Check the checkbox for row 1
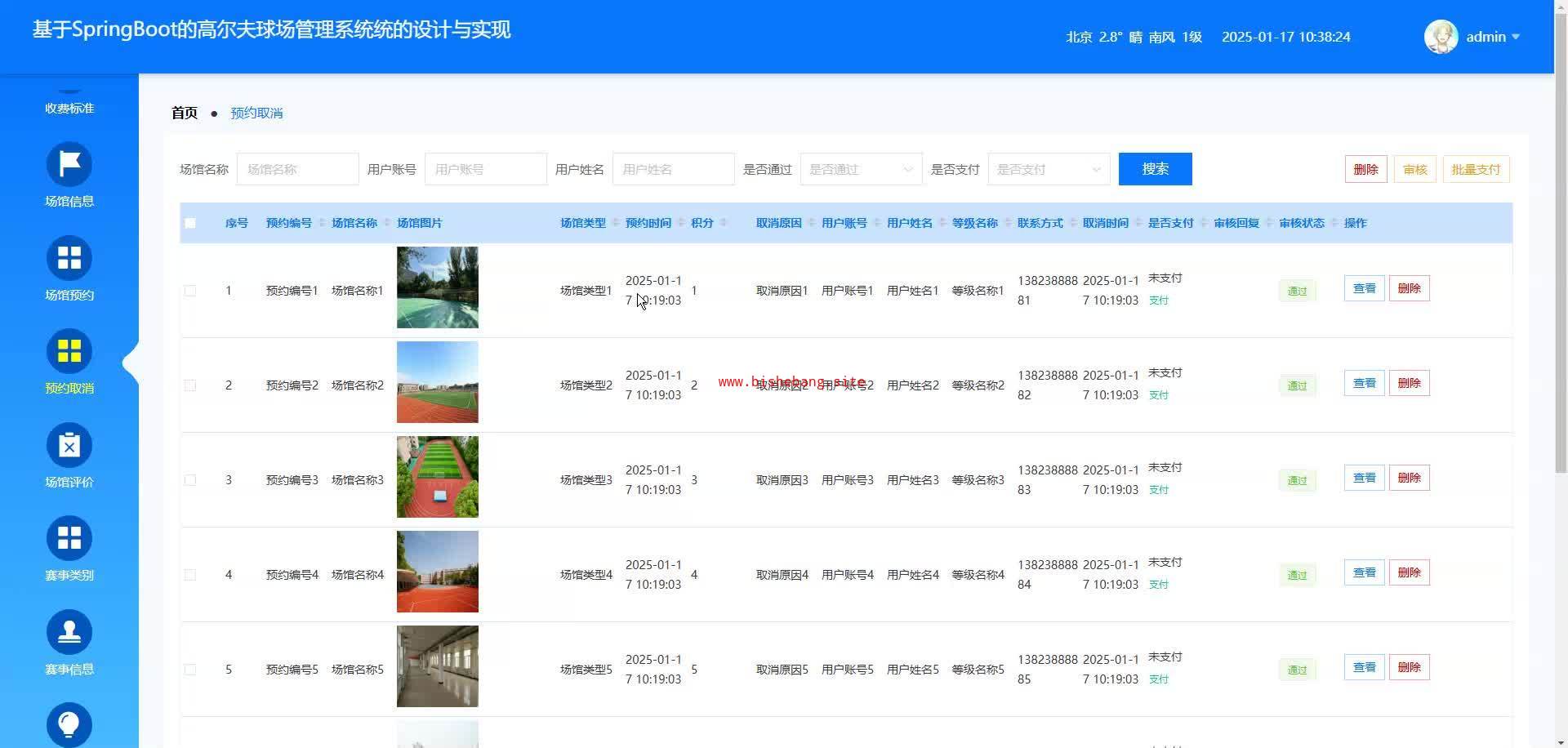The width and height of the screenshot is (1568, 748). [x=190, y=291]
